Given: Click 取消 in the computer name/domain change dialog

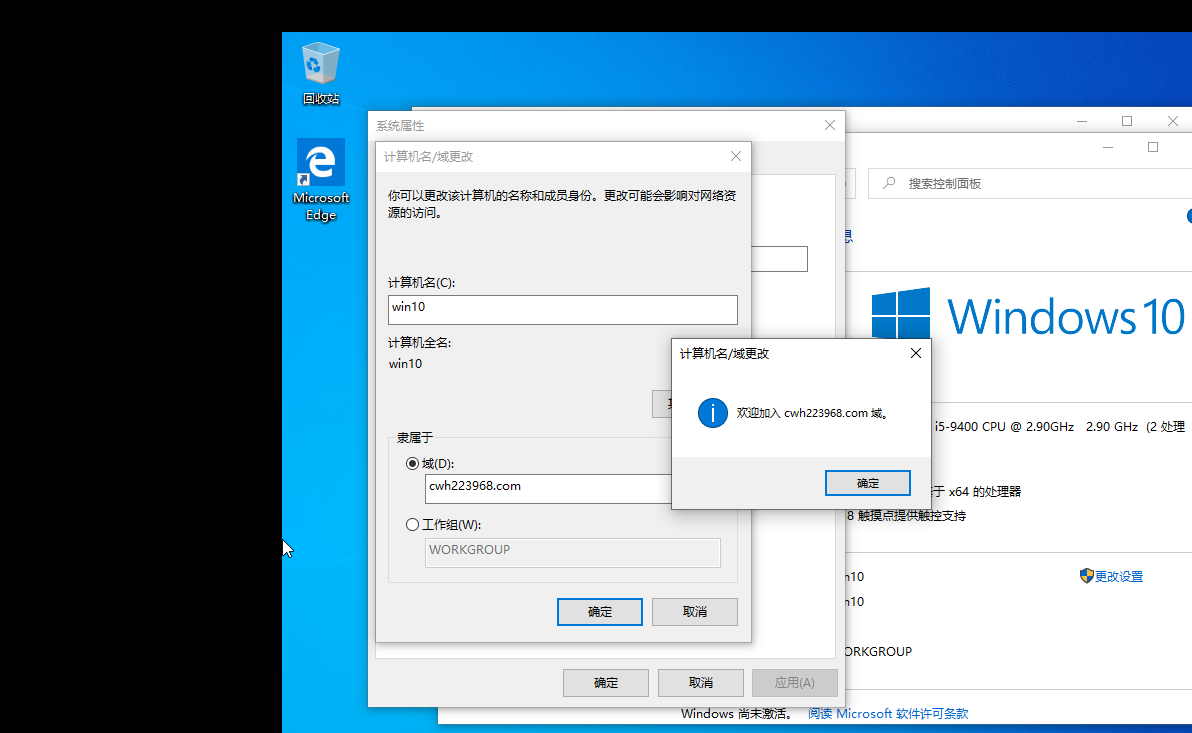Looking at the screenshot, I should [x=695, y=612].
